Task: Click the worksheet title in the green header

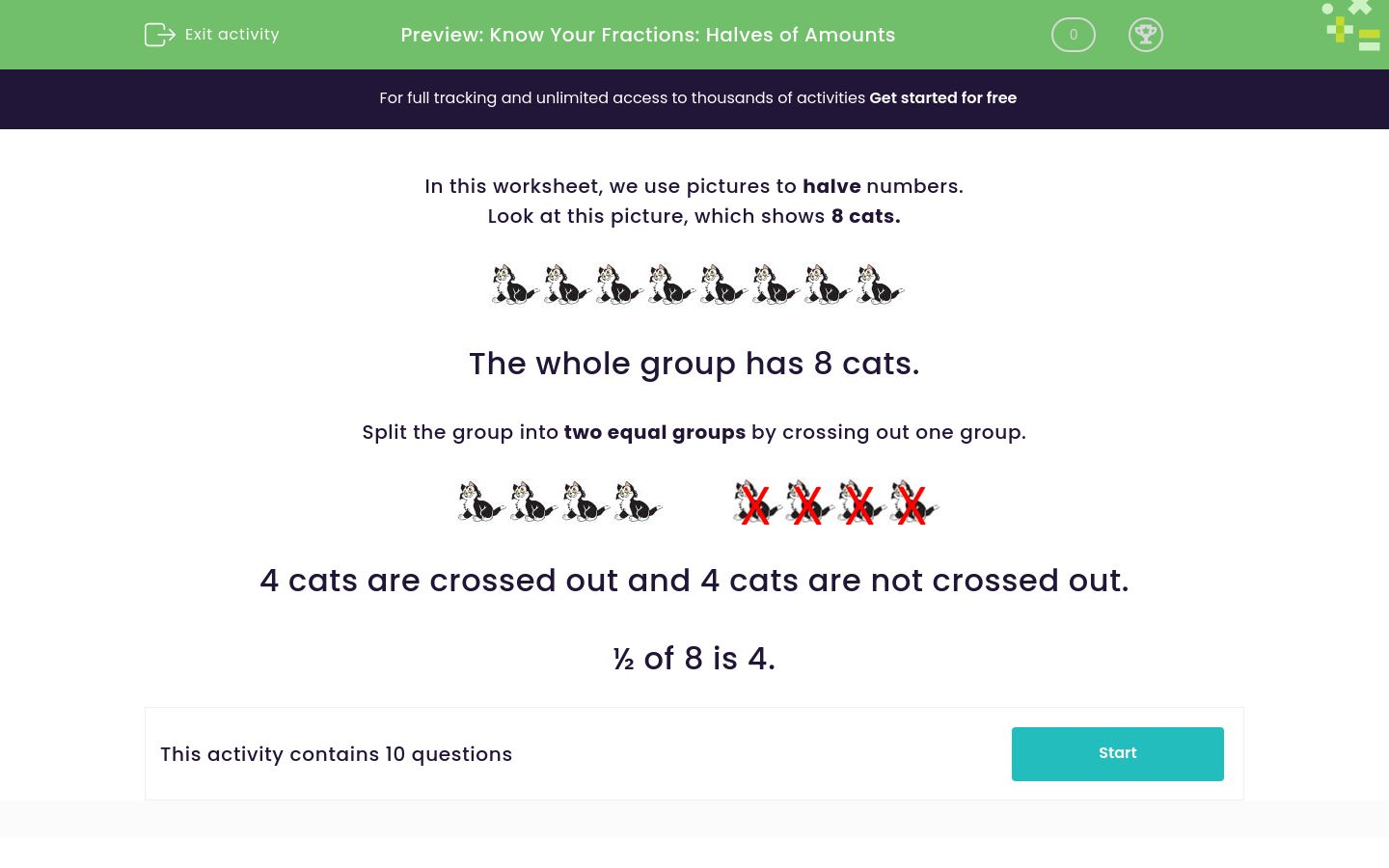Action: pos(647,35)
